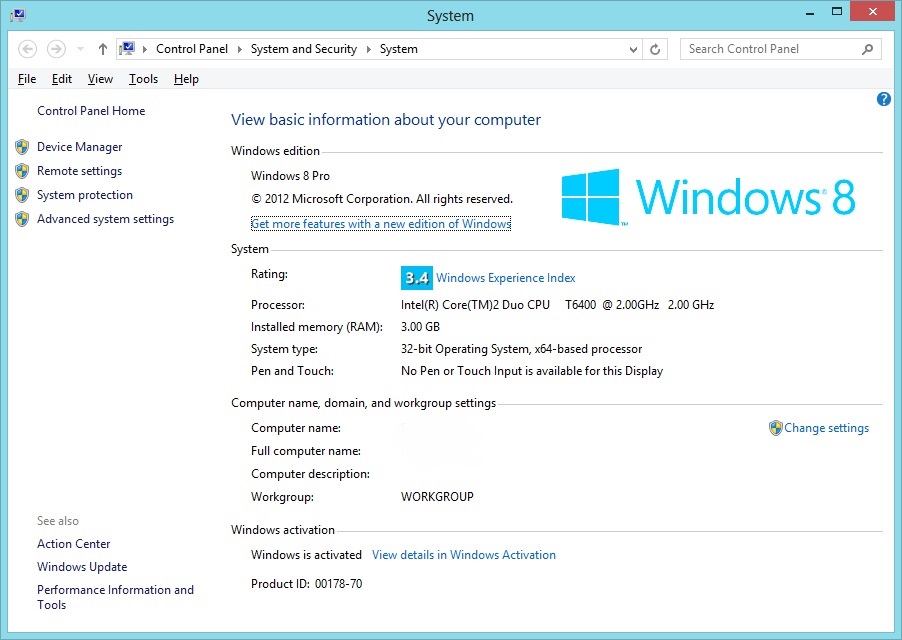Image resolution: width=902 pixels, height=640 pixels.
Task: Open the recent pages dropdown beside Forward
Action: 79,48
